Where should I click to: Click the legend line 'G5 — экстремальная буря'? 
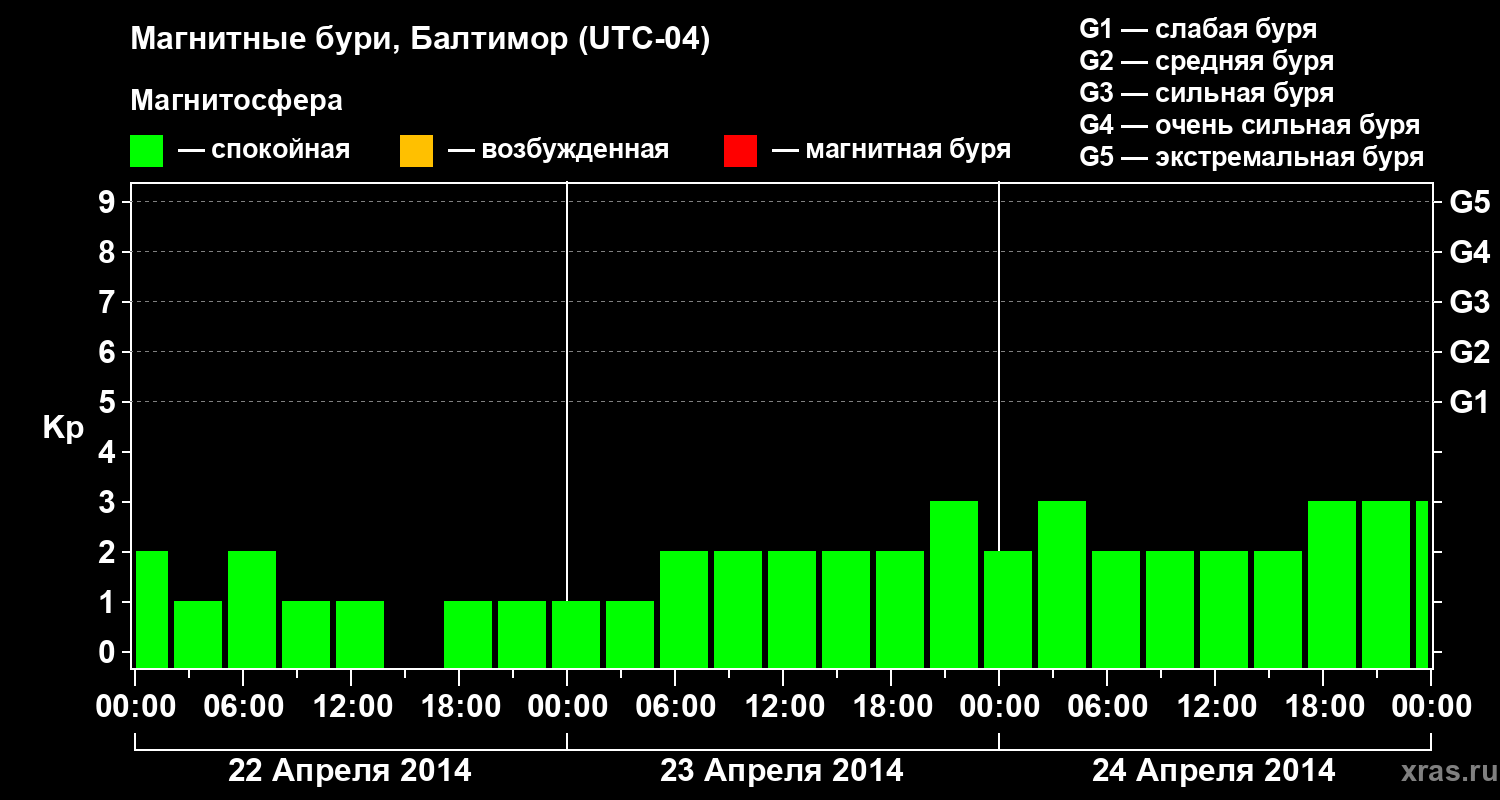pyautogui.click(x=1252, y=157)
